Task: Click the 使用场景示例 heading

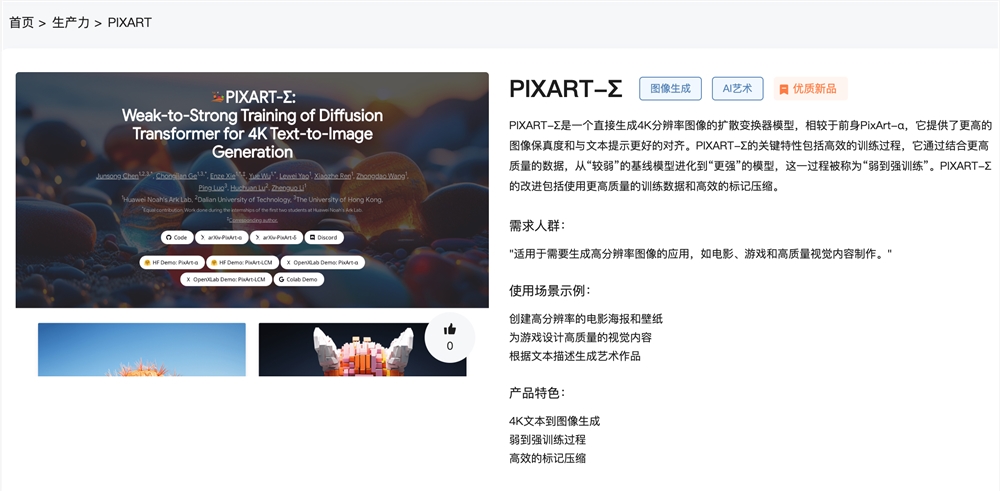Action: pyautogui.click(x=550, y=291)
